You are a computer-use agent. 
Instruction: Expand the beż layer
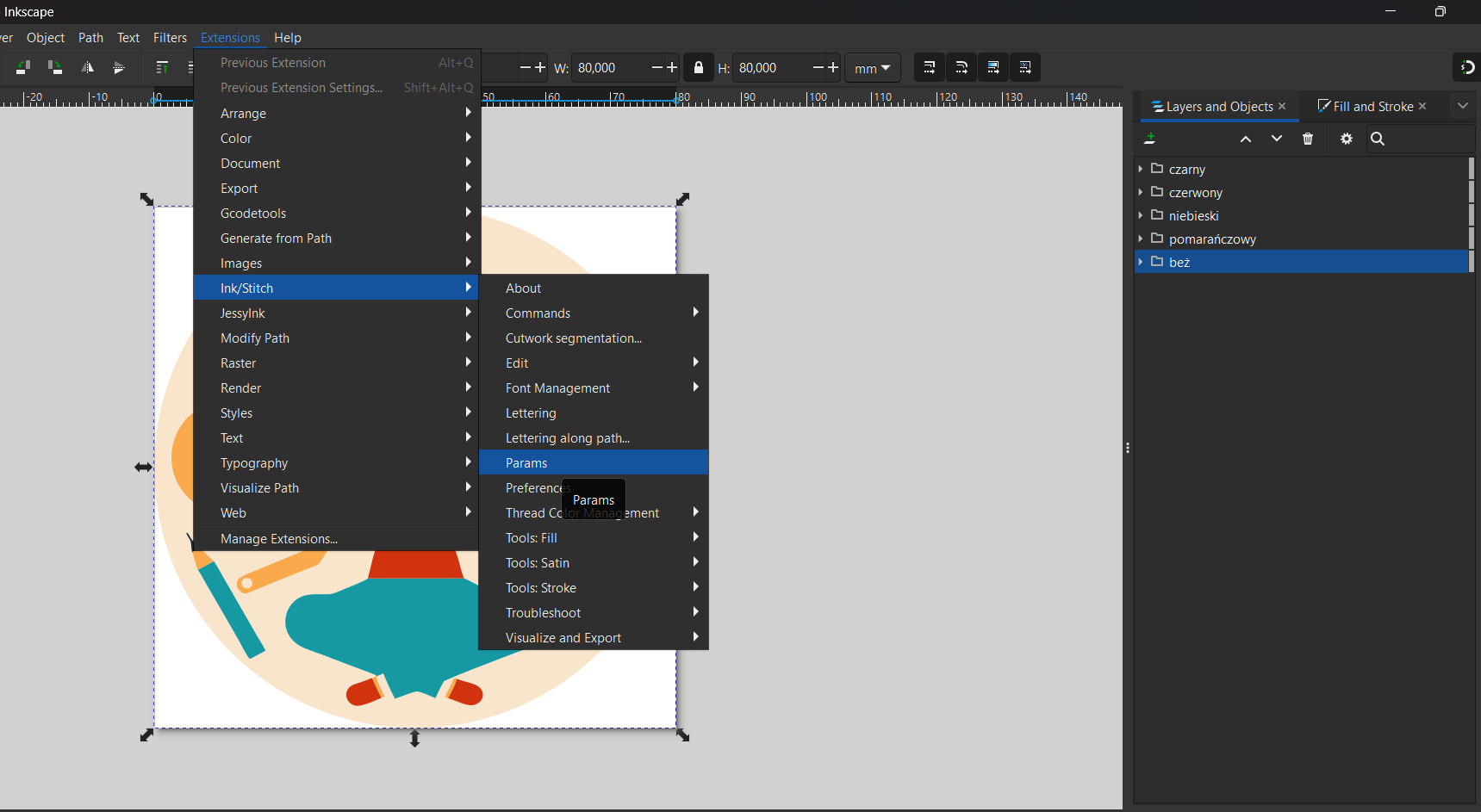click(x=1141, y=262)
